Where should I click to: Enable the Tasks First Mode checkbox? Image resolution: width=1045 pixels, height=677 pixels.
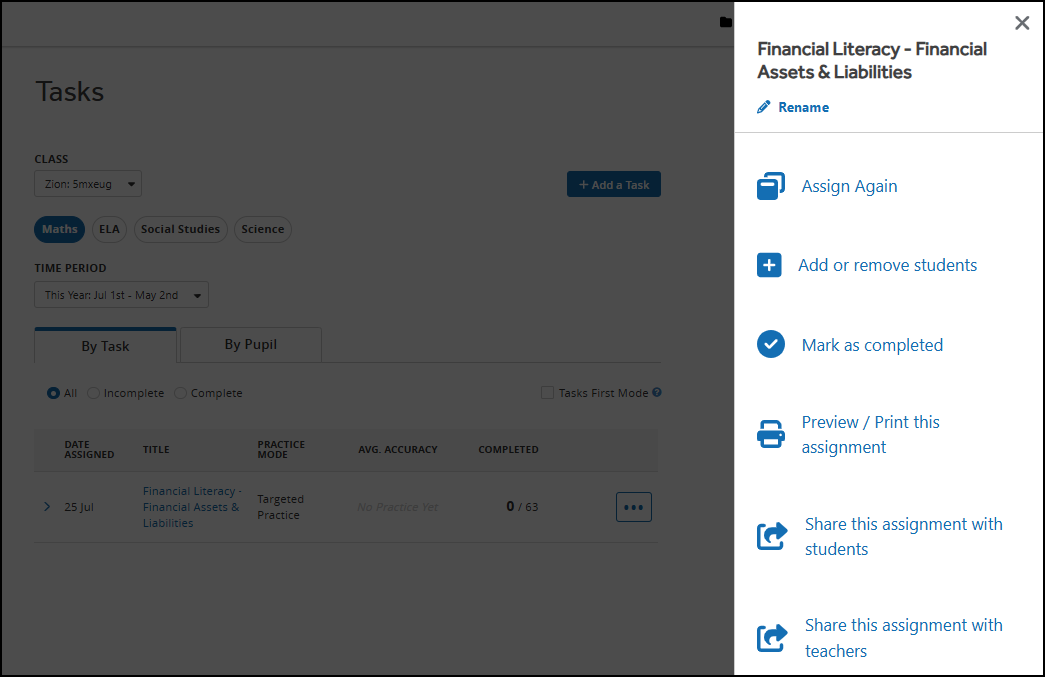(x=547, y=393)
